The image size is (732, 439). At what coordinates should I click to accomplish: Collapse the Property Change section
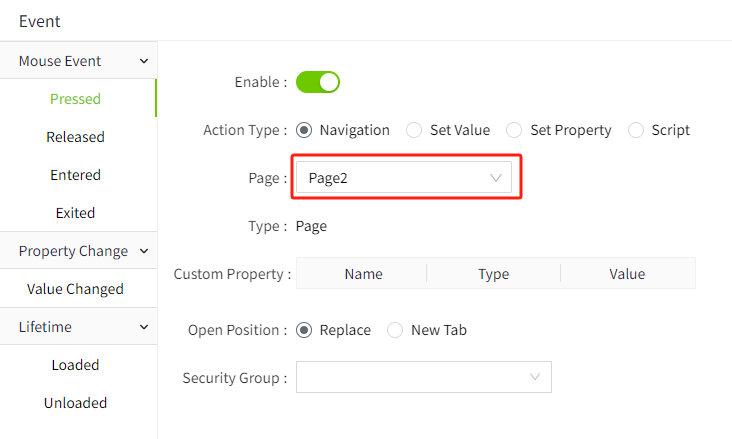[145, 251]
